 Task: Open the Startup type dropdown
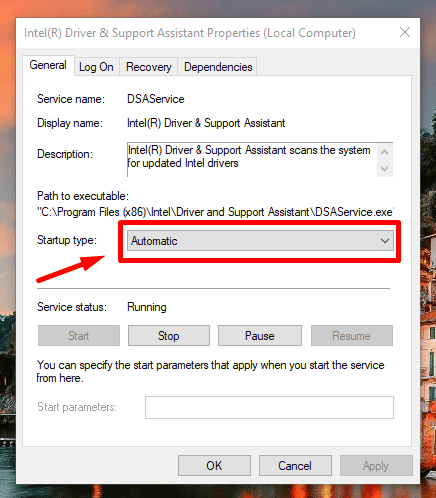[x=260, y=241]
